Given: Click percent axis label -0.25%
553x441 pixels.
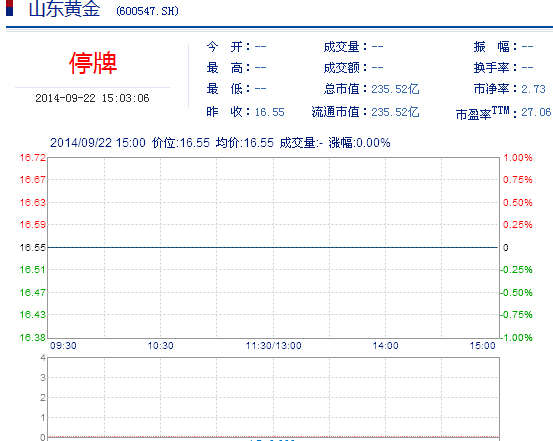Looking at the screenshot, I should (516, 270).
